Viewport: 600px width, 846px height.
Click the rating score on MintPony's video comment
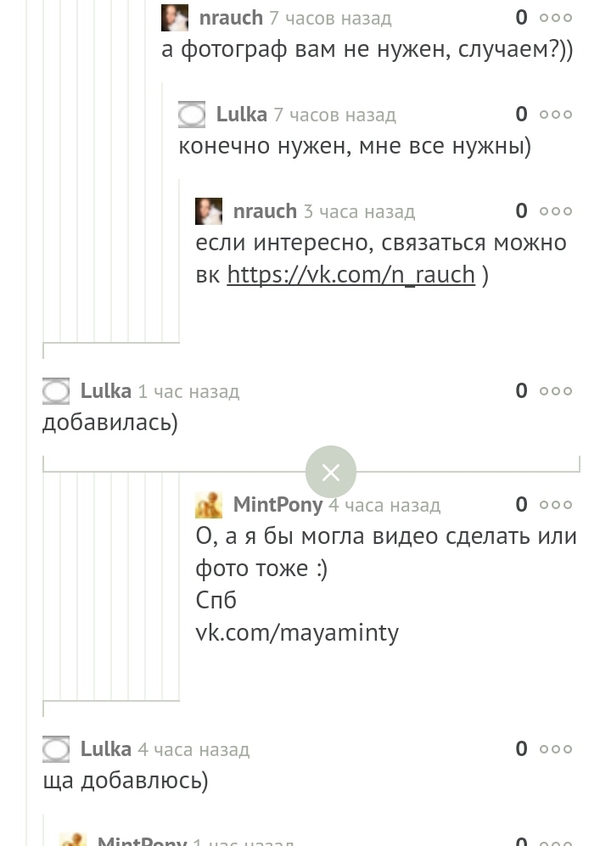point(521,505)
